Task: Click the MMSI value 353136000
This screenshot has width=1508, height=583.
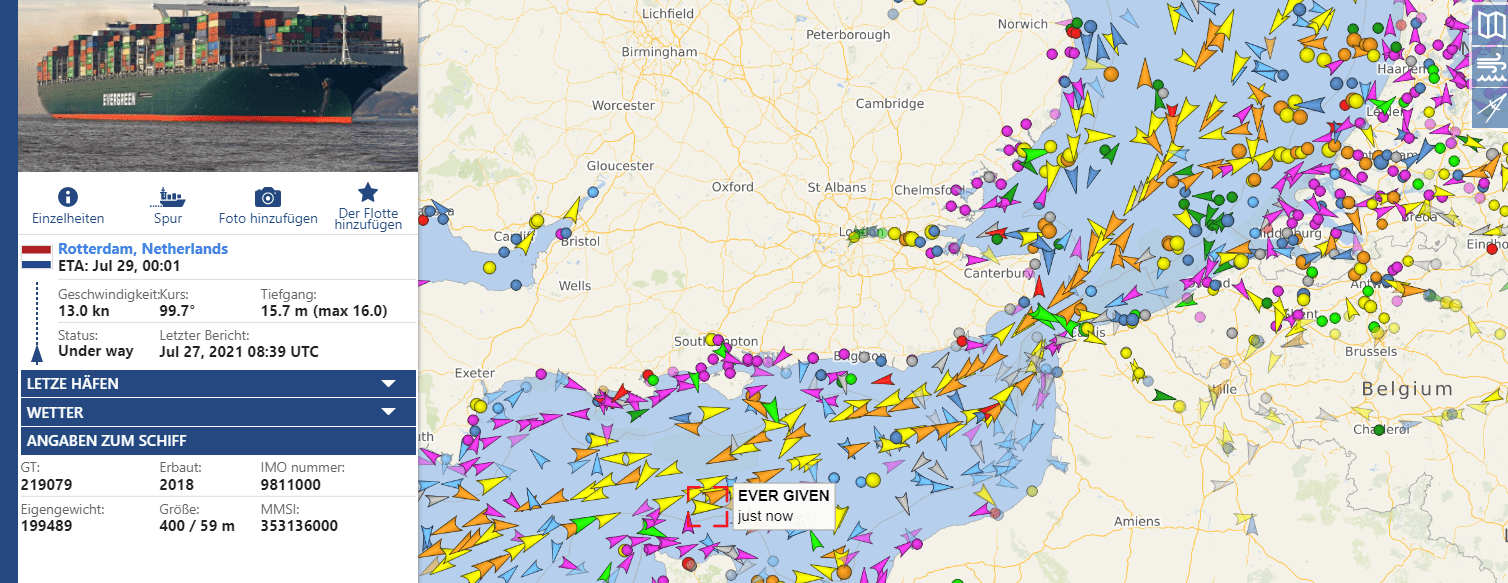Action: (299, 525)
